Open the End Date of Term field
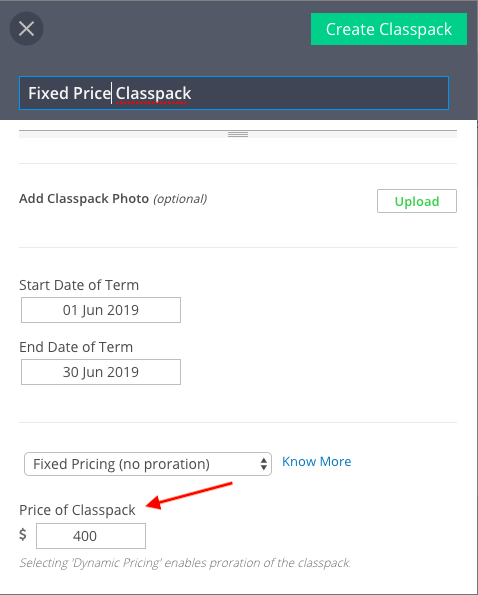This screenshot has height=595, width=478. point(101,372)
